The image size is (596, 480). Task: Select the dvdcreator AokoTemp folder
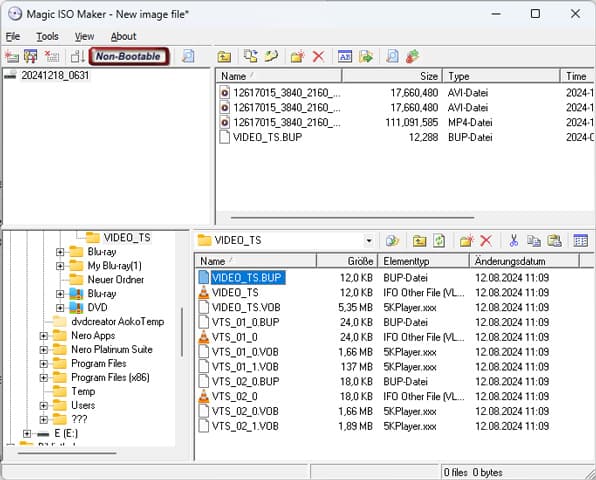pyautogui.click(x=117, y=322)
